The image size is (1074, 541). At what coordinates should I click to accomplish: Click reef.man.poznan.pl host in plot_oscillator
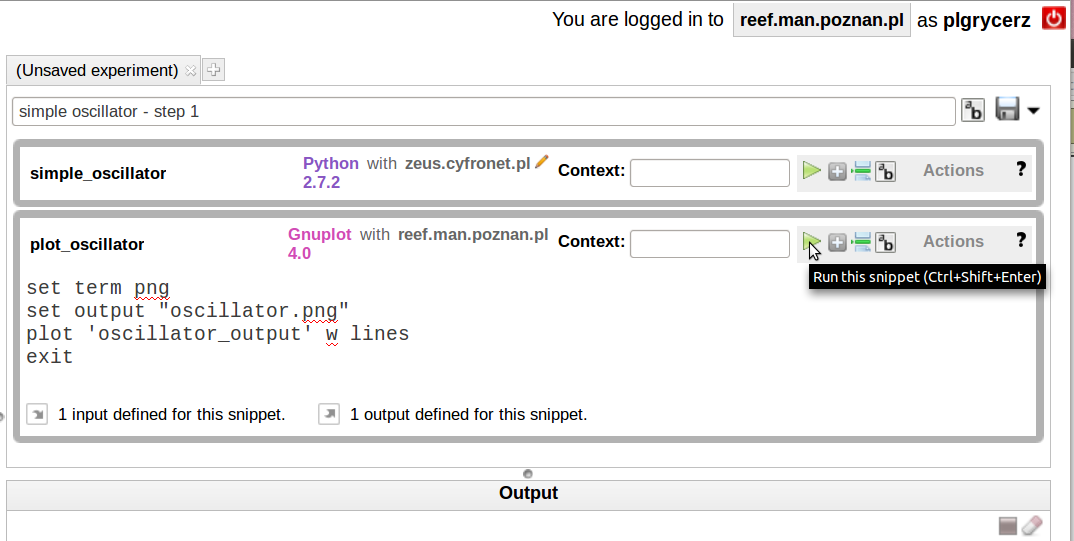(473, 234)
